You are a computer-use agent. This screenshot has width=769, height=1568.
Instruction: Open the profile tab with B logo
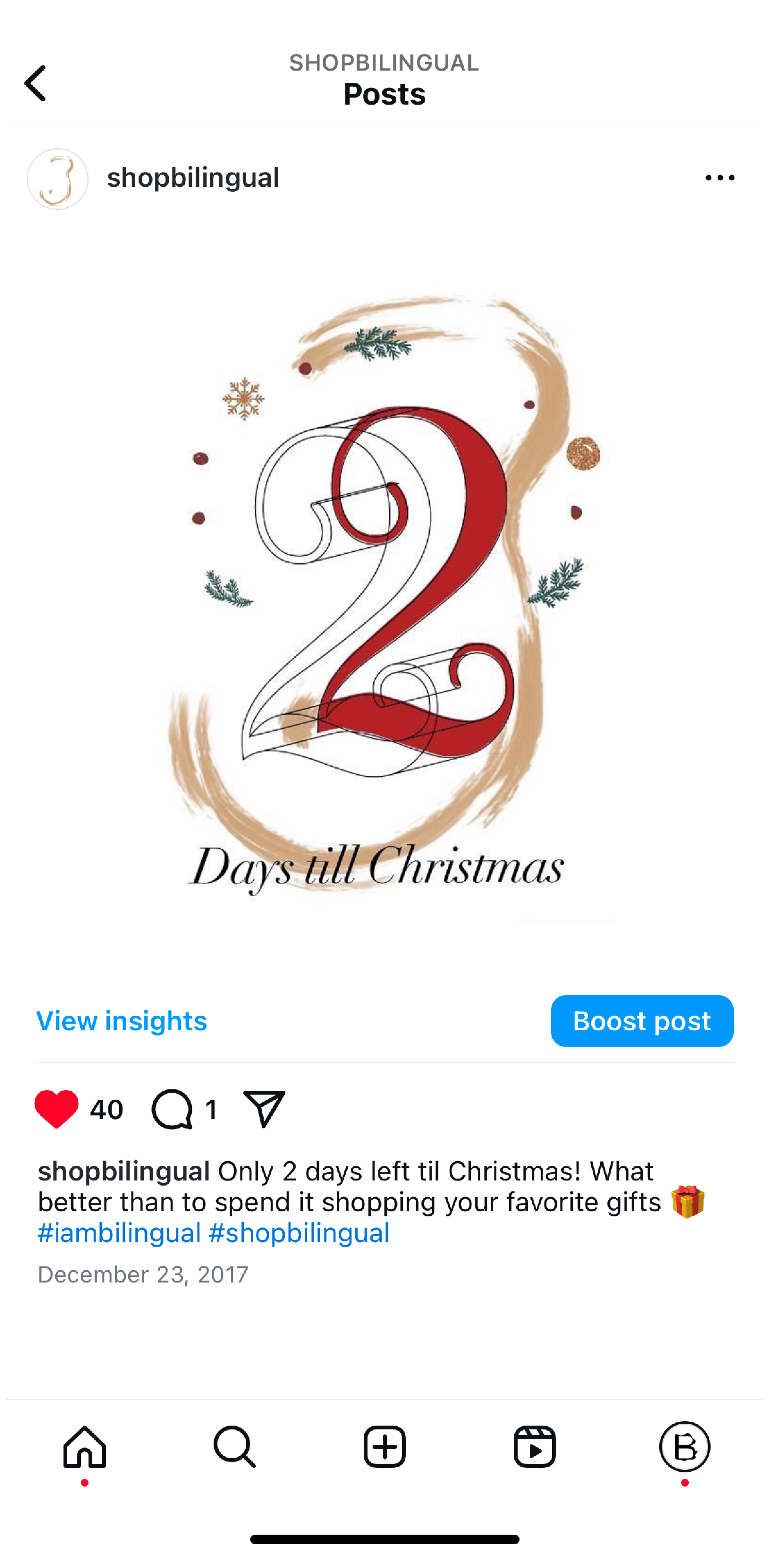point(685,1447)
